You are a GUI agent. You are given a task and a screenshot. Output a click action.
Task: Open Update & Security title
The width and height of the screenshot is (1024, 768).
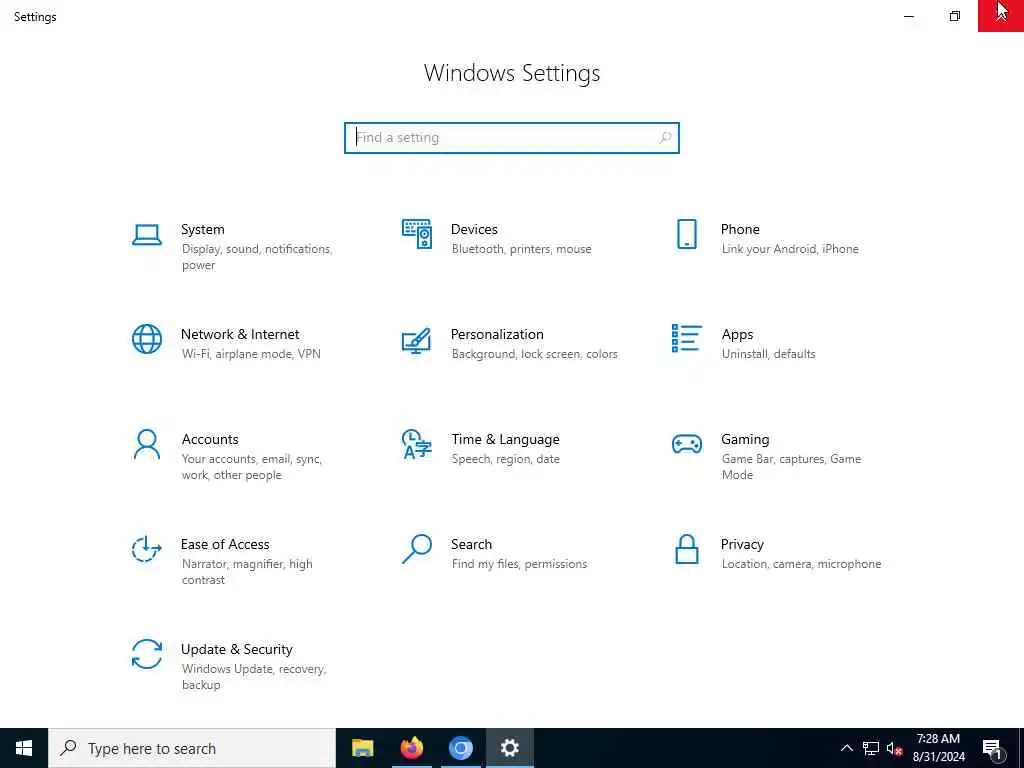(236, 649)
